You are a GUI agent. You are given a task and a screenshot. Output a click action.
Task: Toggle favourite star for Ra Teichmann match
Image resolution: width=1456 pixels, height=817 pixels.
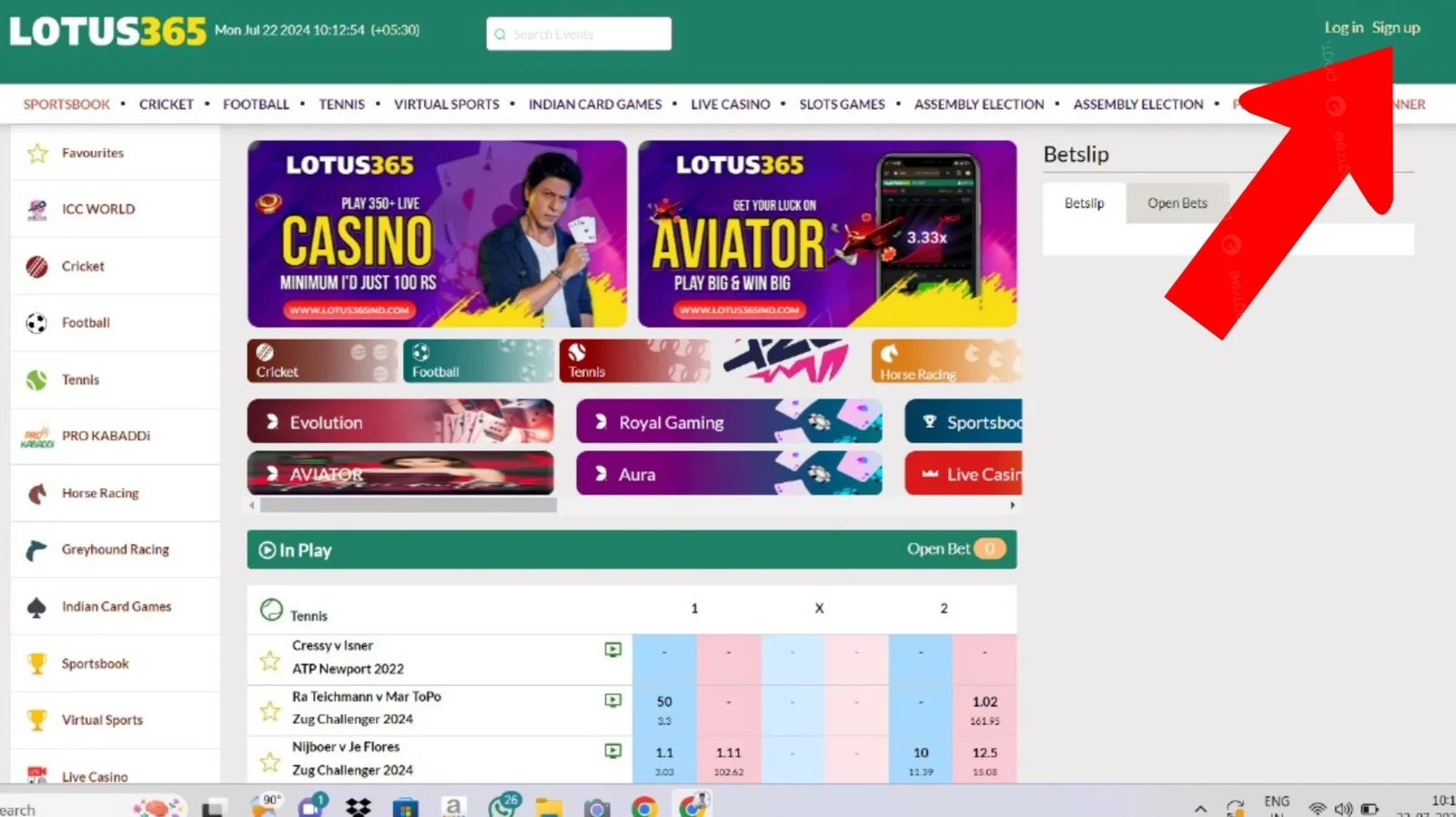pyautogui.click(x=269, y=711)
